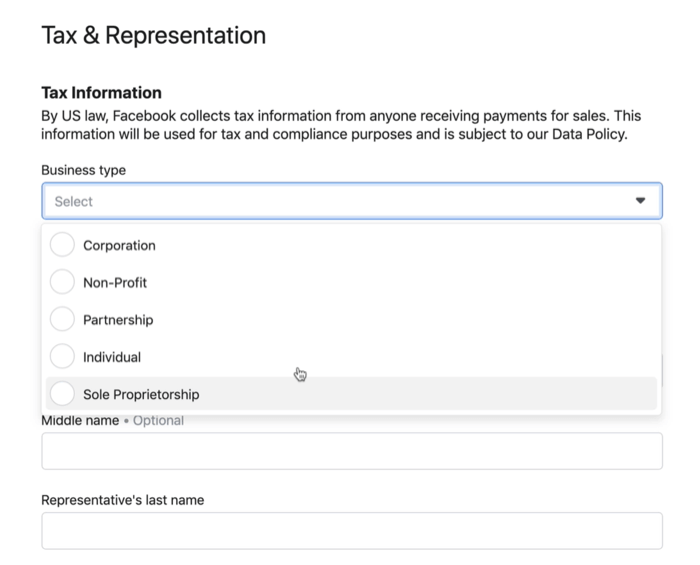Focus the Representative's last name field
The image size is (700, 565).
(351, 531)
